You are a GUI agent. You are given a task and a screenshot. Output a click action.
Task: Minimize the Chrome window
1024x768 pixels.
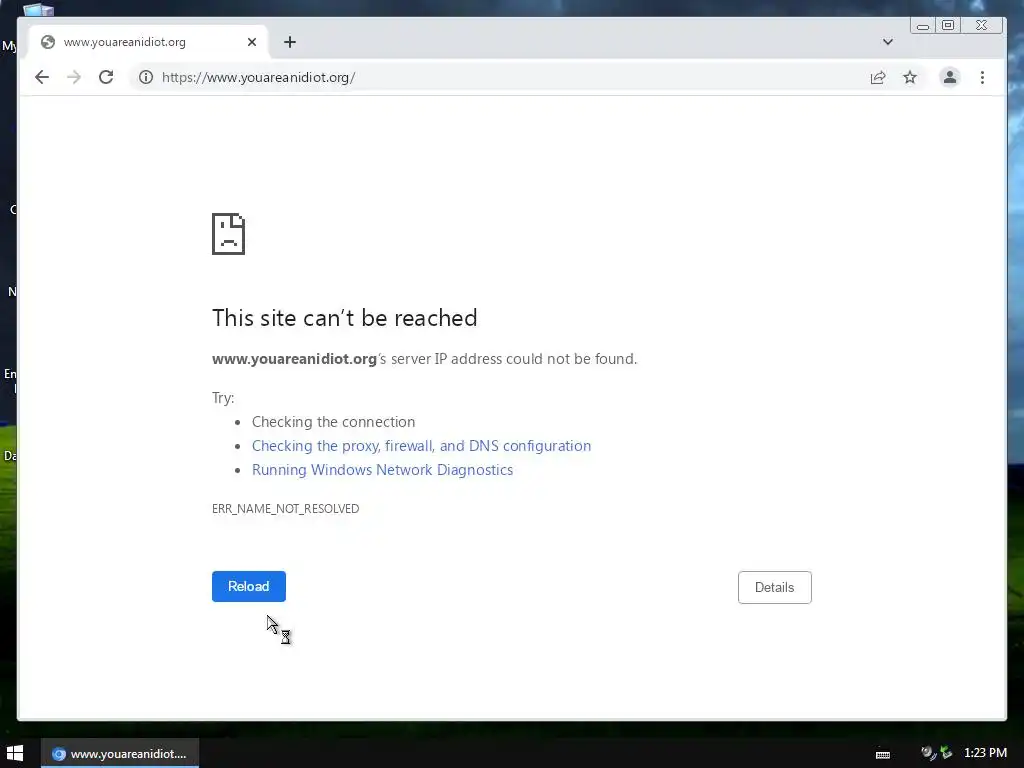point(923,25)
